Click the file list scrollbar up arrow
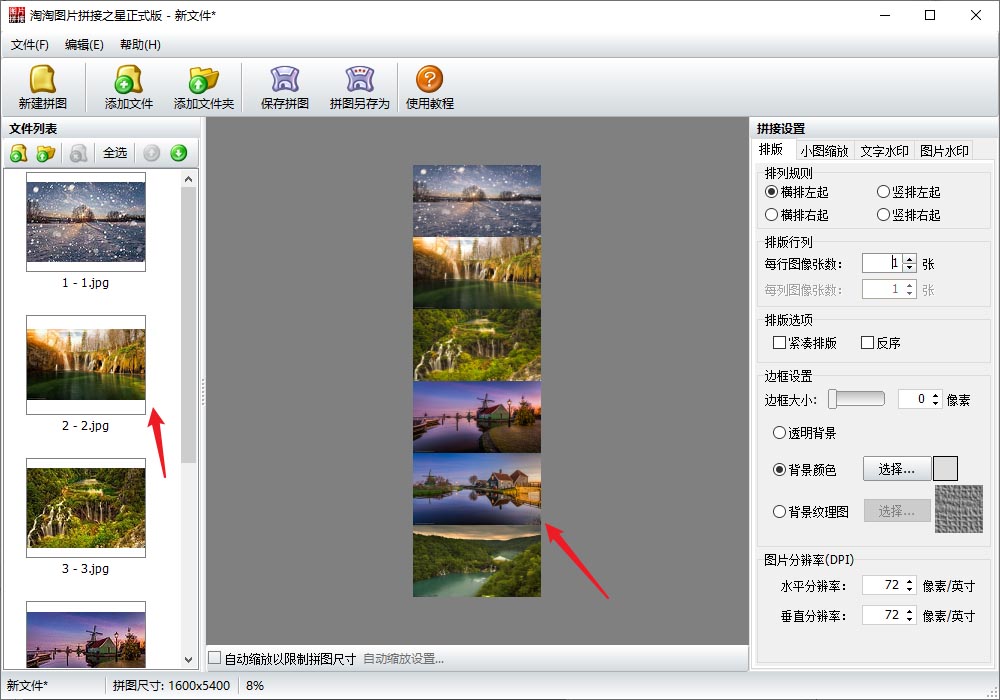The height and width of the screenshot is (700, 1000). pos(188,179)
